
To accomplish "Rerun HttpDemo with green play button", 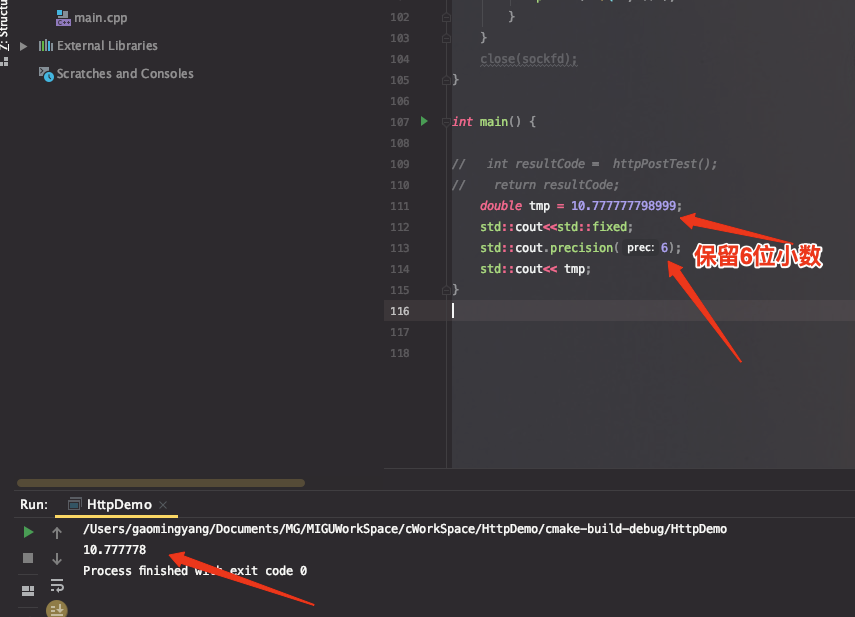I will click(28, 532).
